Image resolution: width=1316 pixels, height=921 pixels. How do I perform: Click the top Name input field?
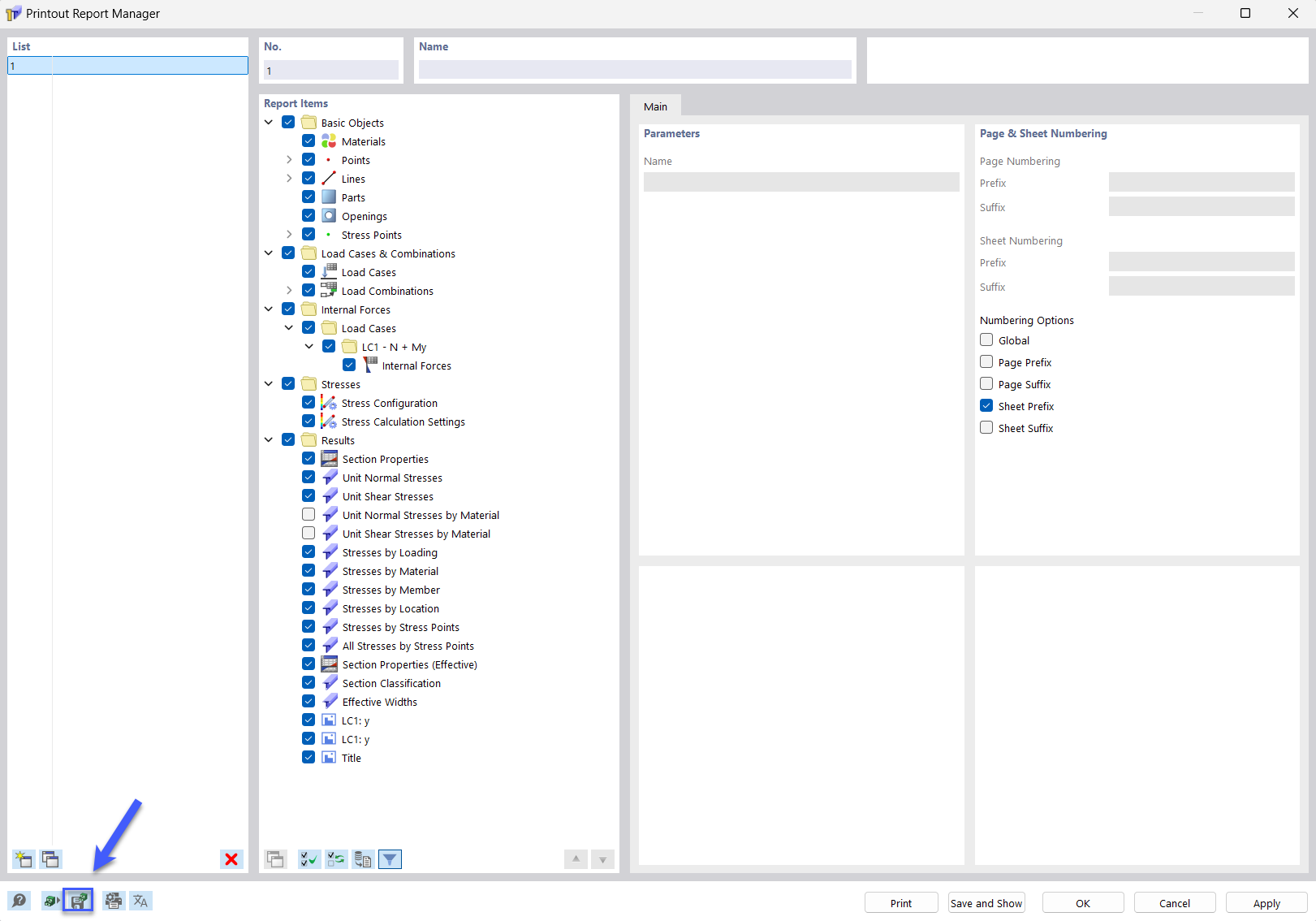[x=635, y=70]
